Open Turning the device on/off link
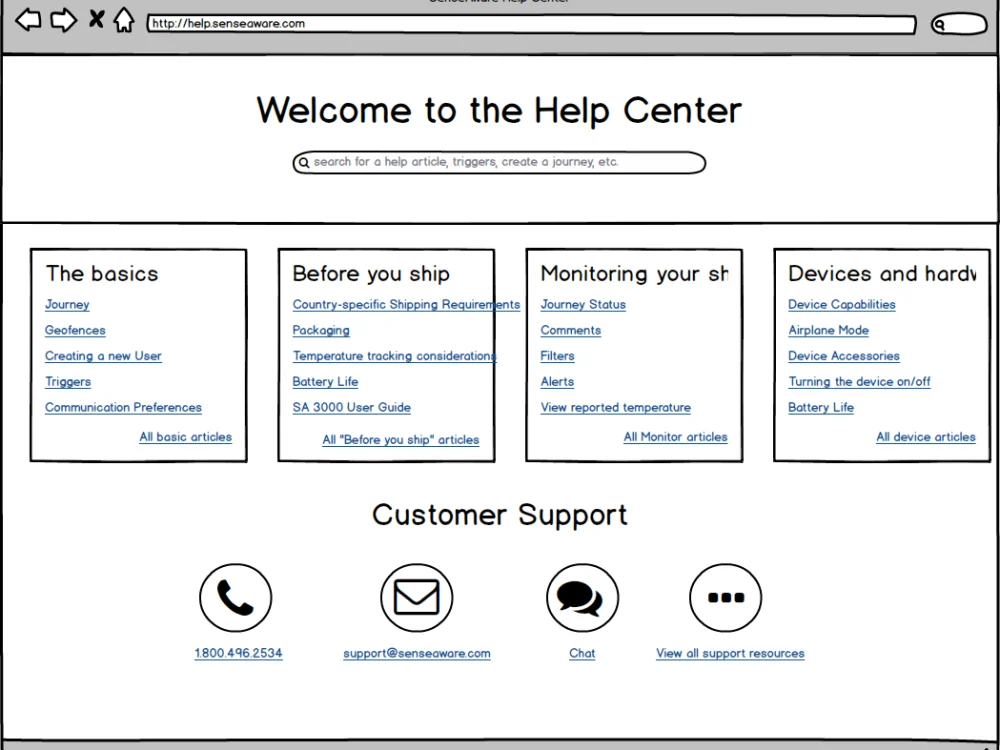The height and width of the screenshot is (750, 1000). (x=859, y=381)
